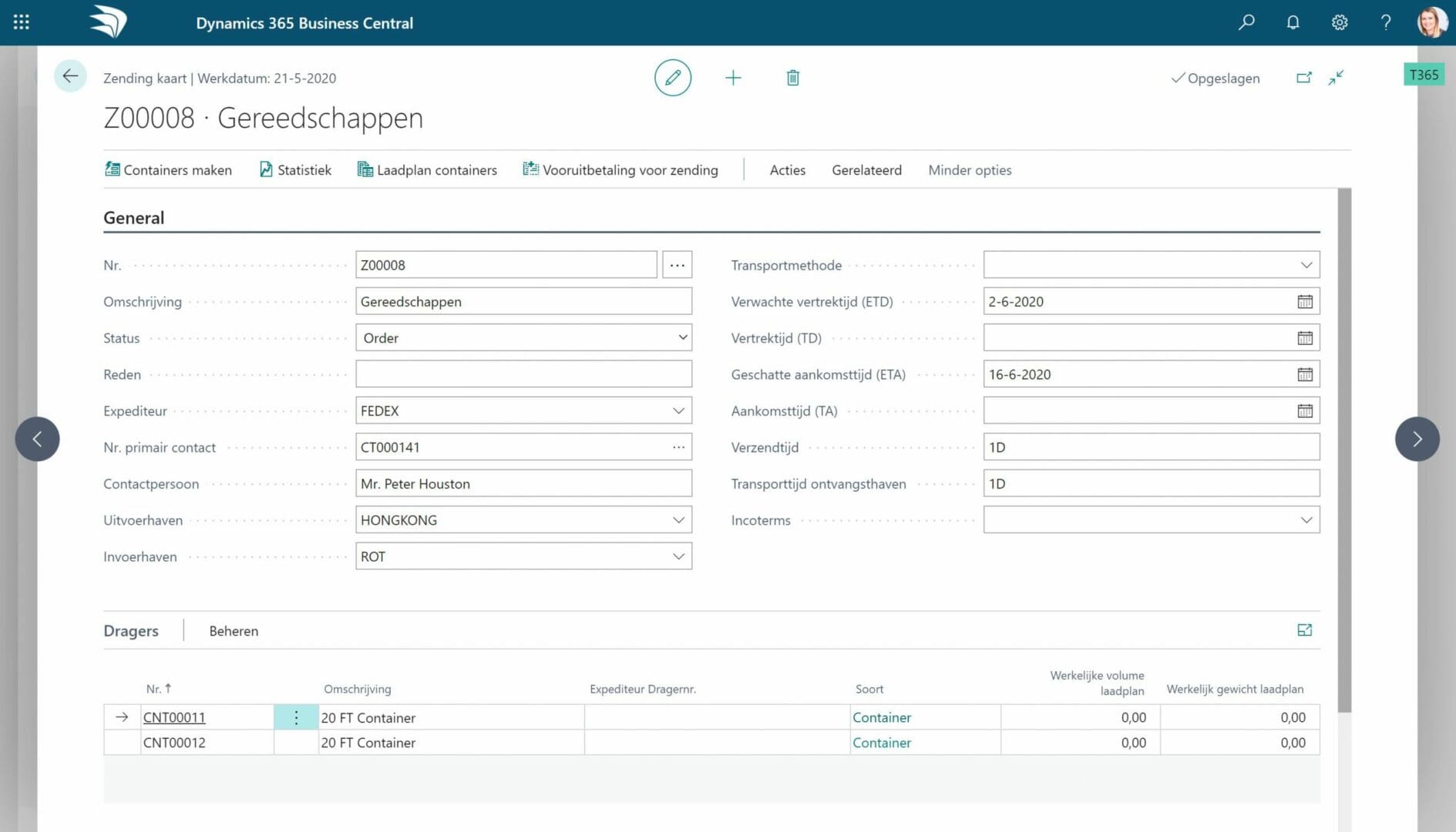Open the Beheren menu in Dragers
The image size is (1456, 832).
point(234,631)
